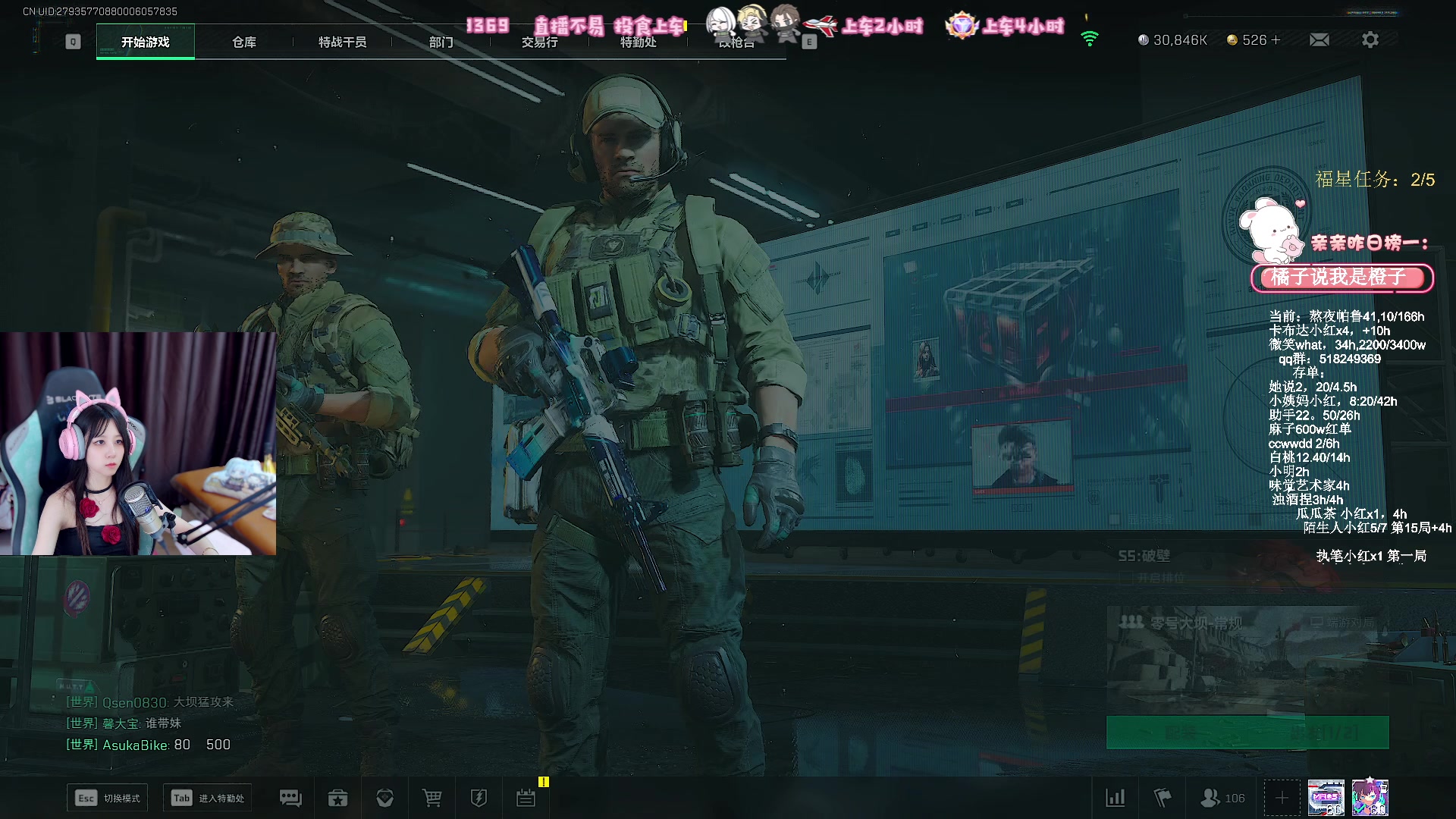Switch to 仓库 tab
This screenshot has height=819, width=1456.
tap(244, 42)
